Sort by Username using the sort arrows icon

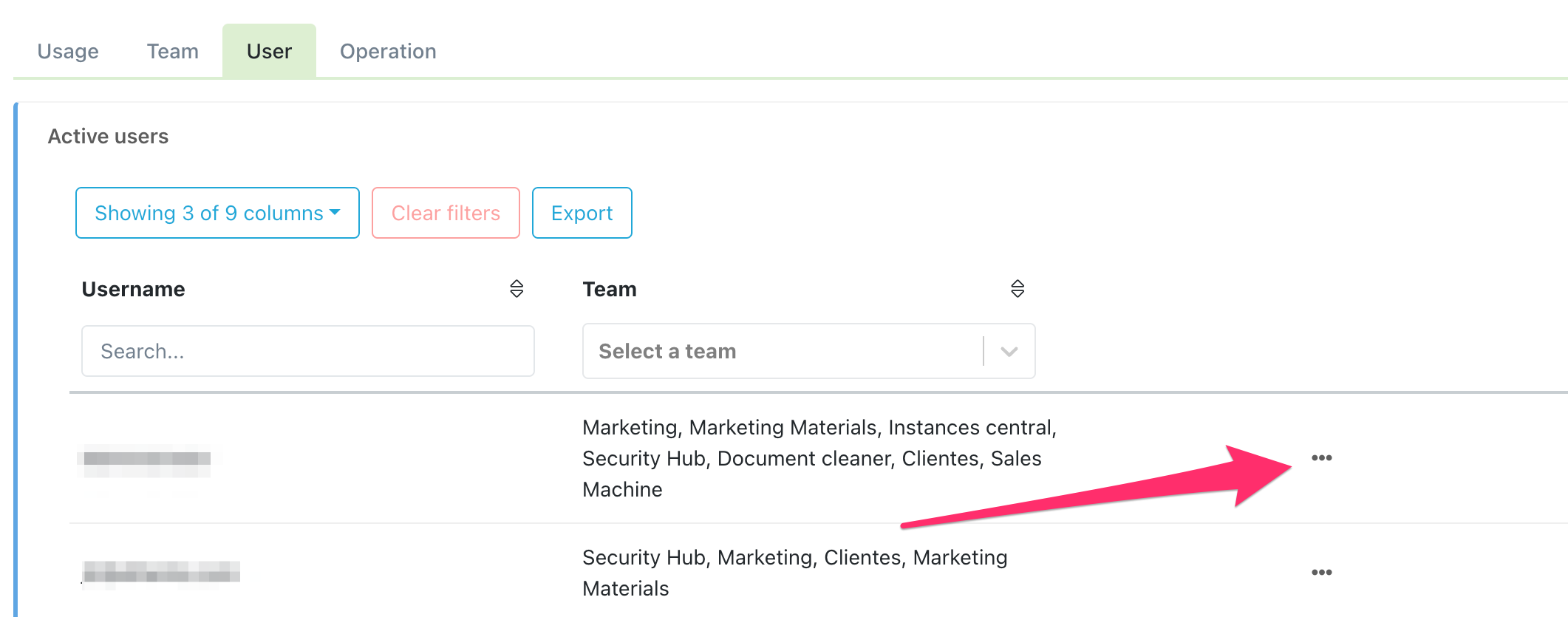(517, 289)
